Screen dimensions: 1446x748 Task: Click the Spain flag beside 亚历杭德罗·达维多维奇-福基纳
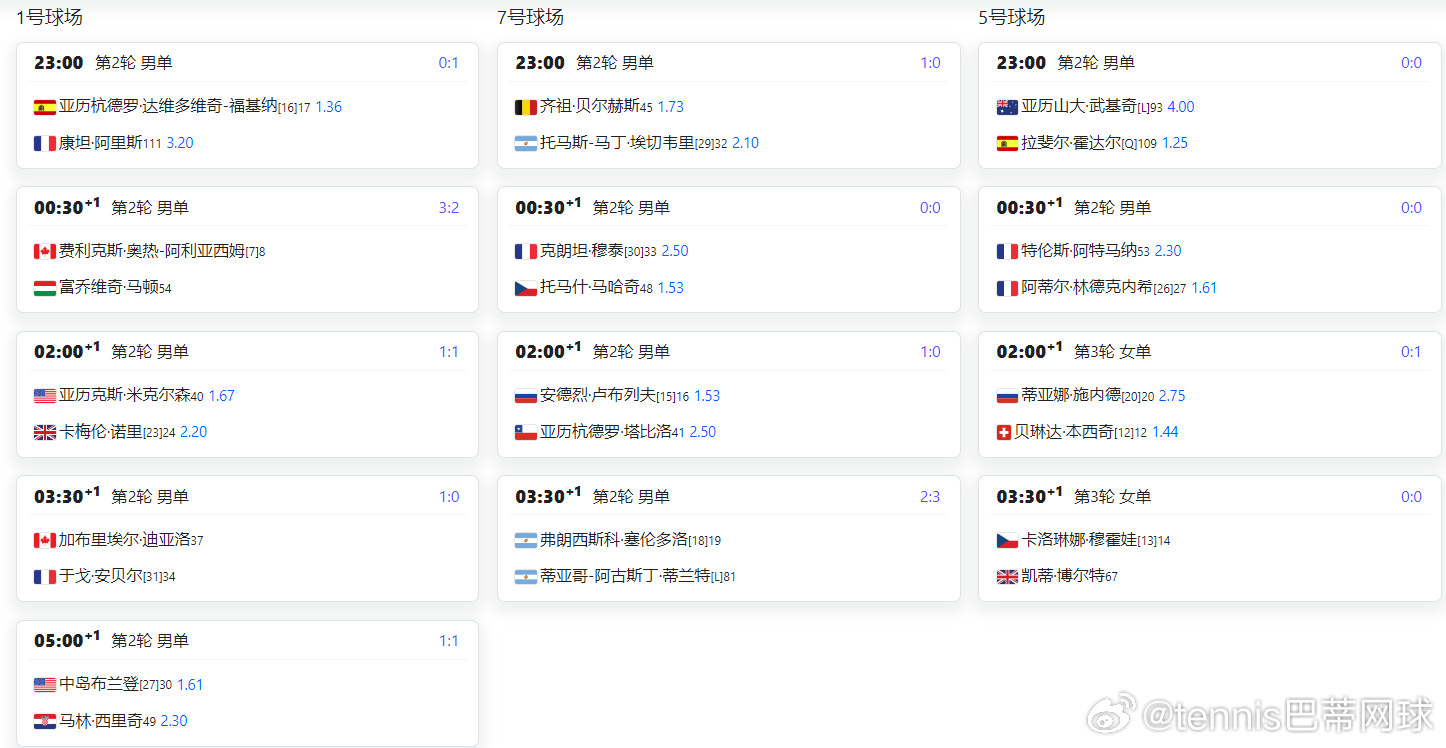45,107
